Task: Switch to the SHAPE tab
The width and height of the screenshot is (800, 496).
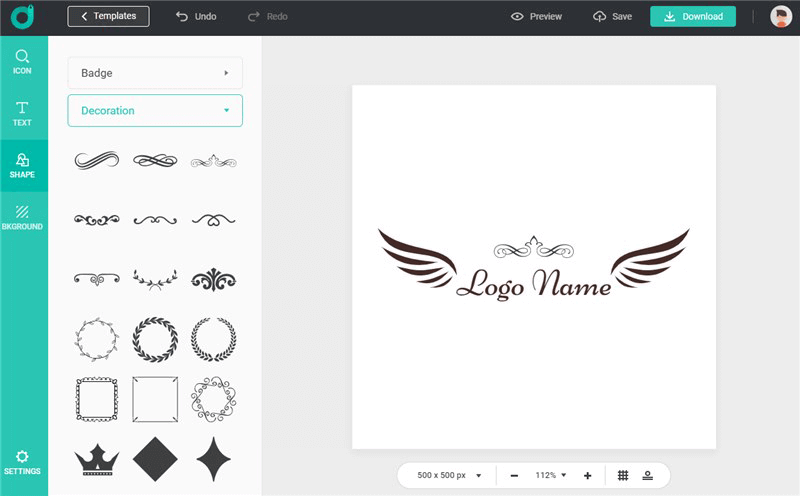Action: pyautogui.click(x=22, y=165)
